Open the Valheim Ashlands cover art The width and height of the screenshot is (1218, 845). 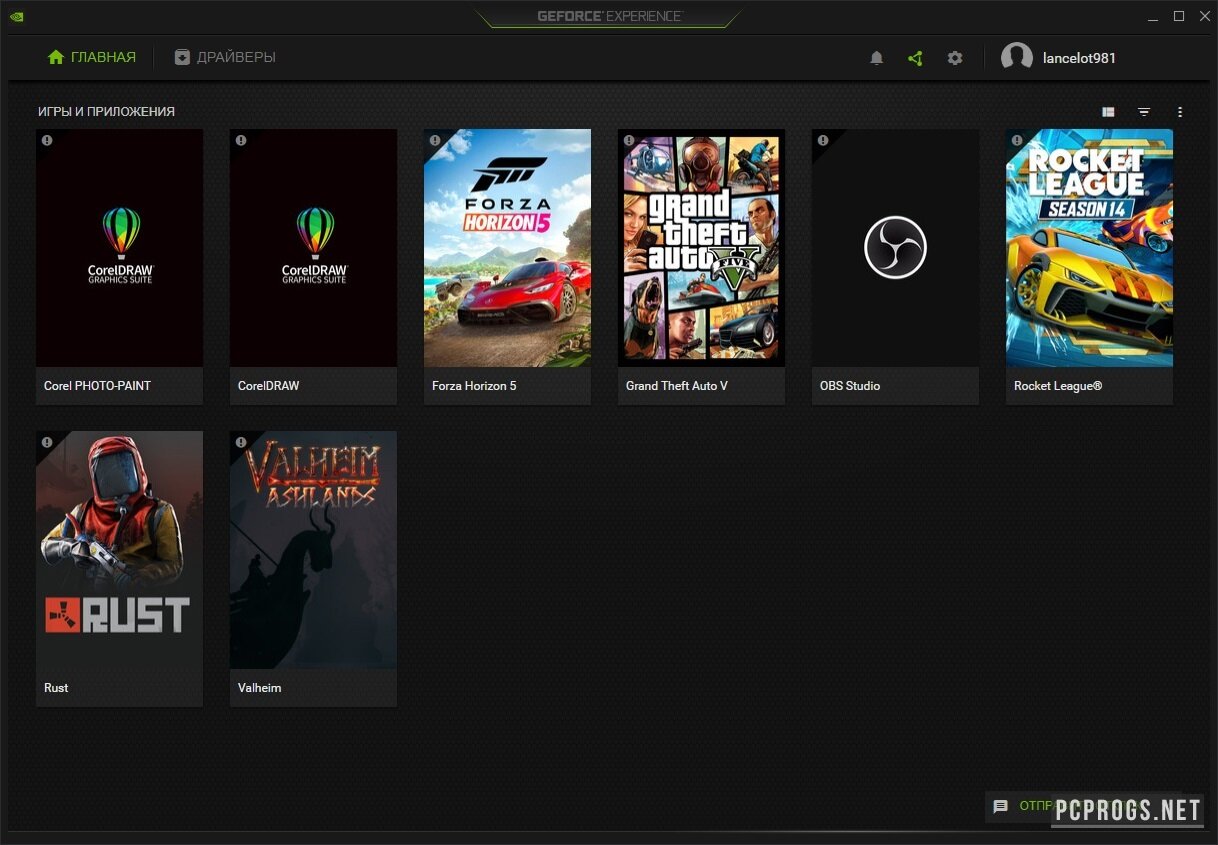click(313, 550)
